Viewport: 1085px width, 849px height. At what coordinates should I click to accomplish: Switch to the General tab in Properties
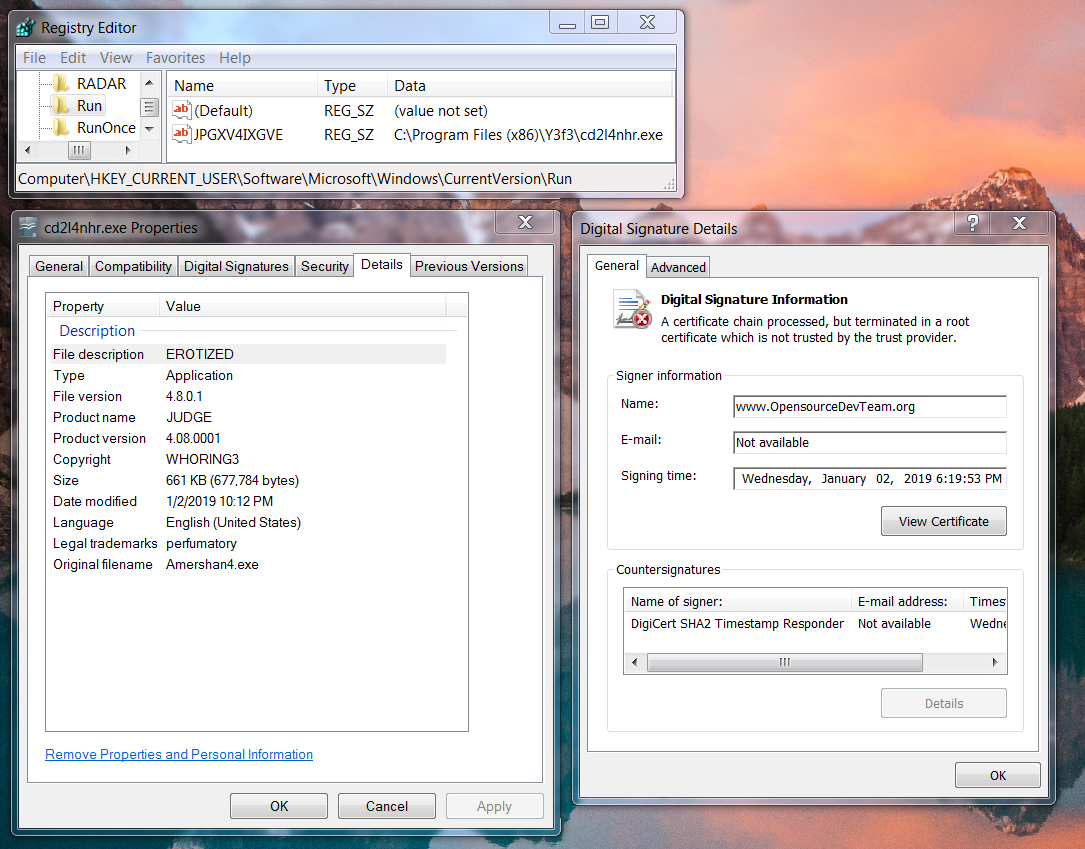[59, 266]
